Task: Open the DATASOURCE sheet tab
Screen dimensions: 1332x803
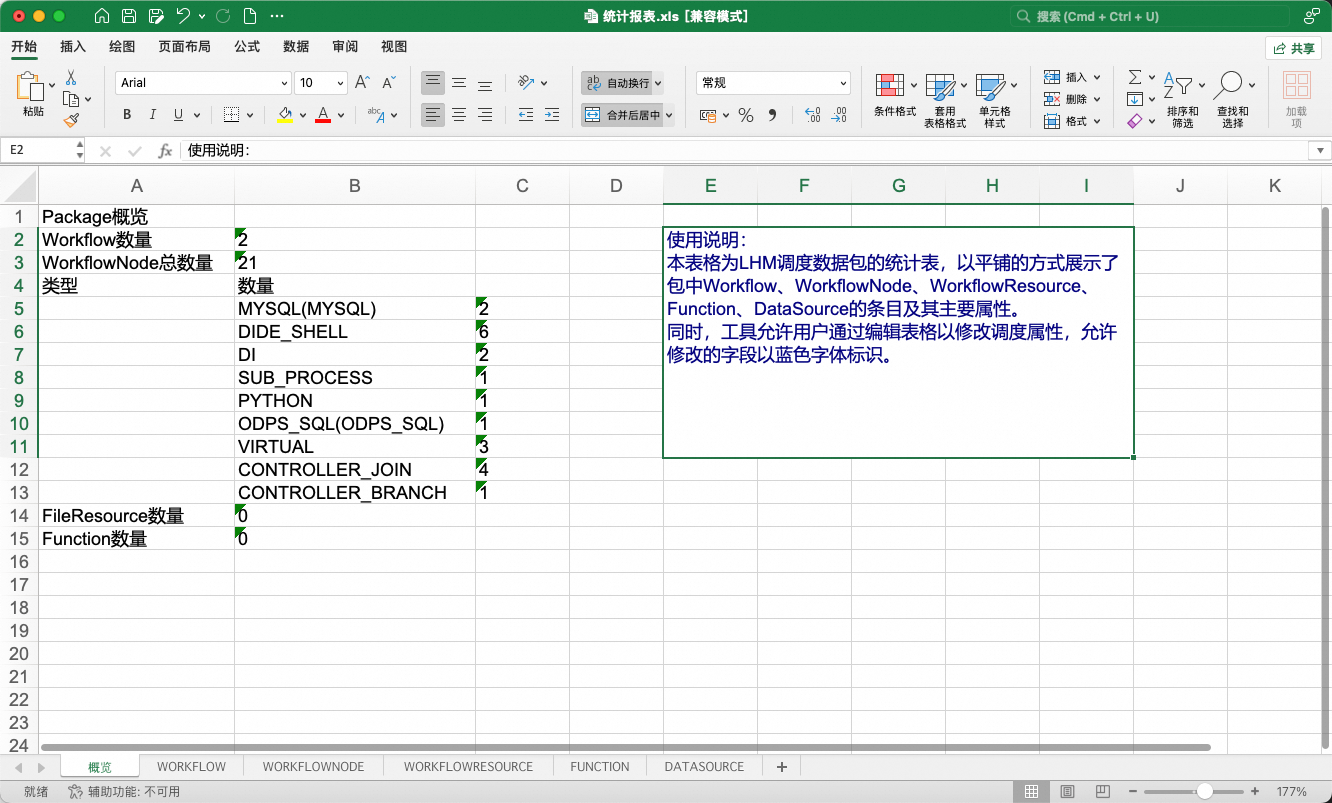Action: (704, 767)
